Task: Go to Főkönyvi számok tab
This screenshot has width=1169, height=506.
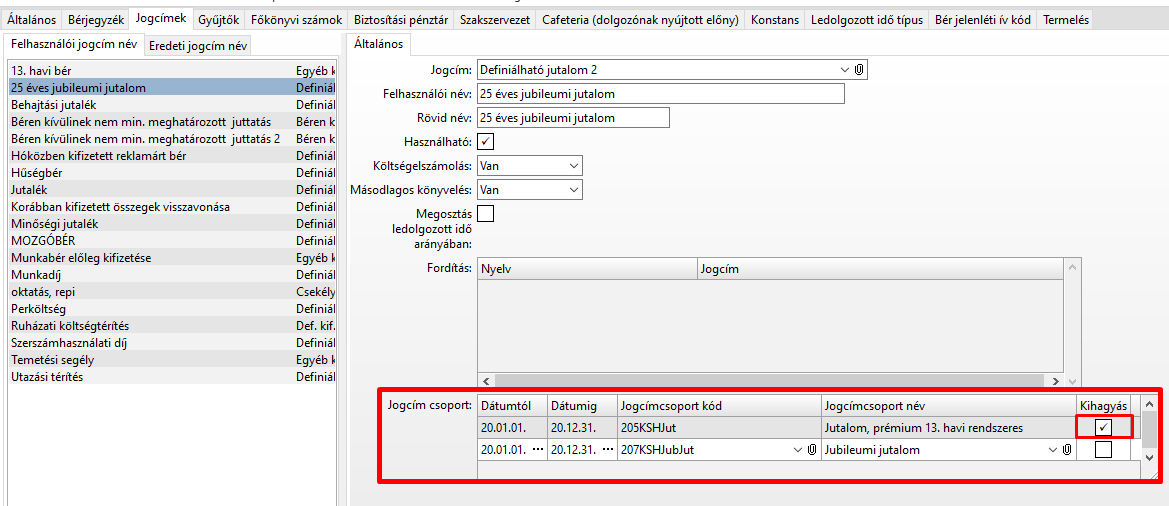Action: coord(297,20)
